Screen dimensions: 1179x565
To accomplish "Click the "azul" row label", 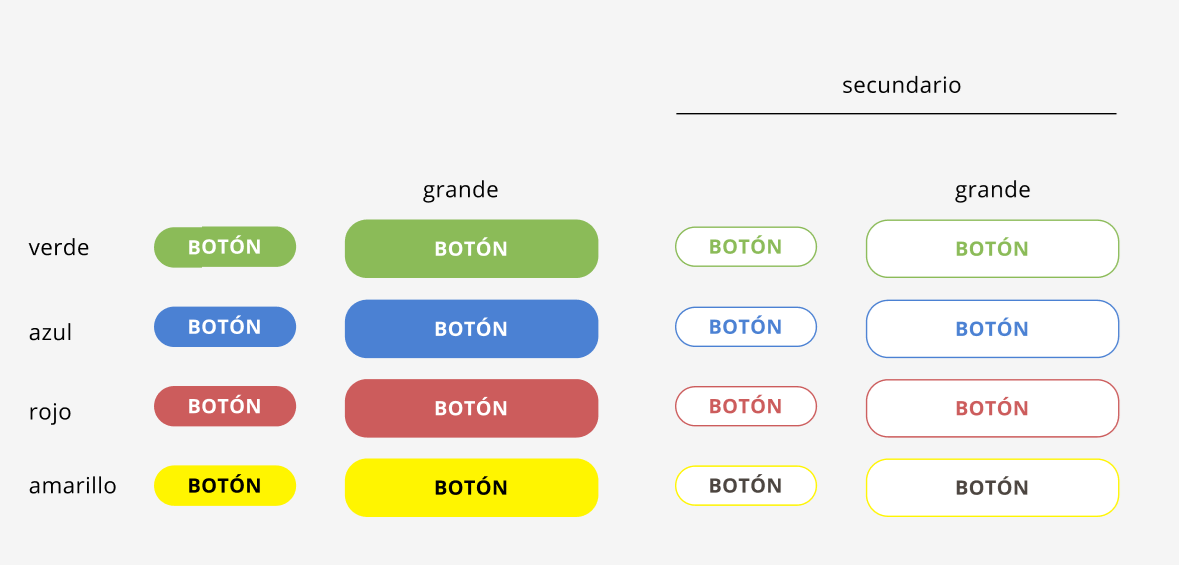I will point(50,332).
